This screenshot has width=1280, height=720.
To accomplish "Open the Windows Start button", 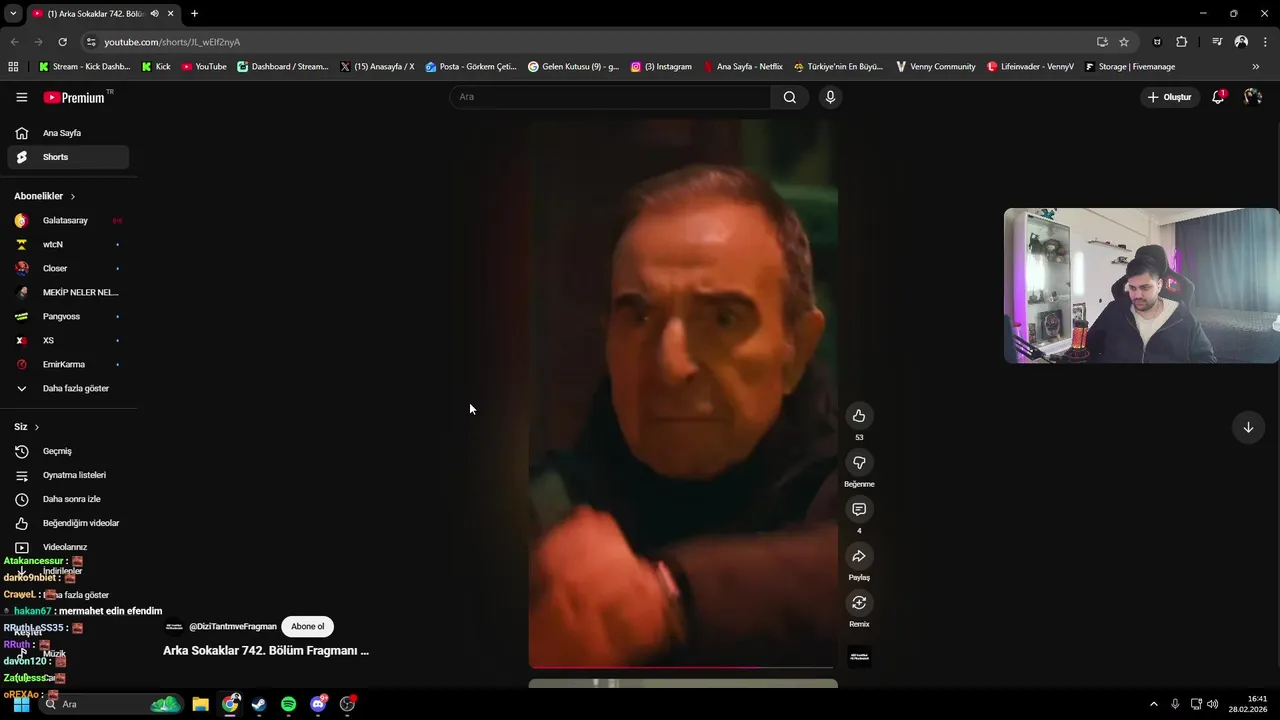I will click(x=21, y=704).
